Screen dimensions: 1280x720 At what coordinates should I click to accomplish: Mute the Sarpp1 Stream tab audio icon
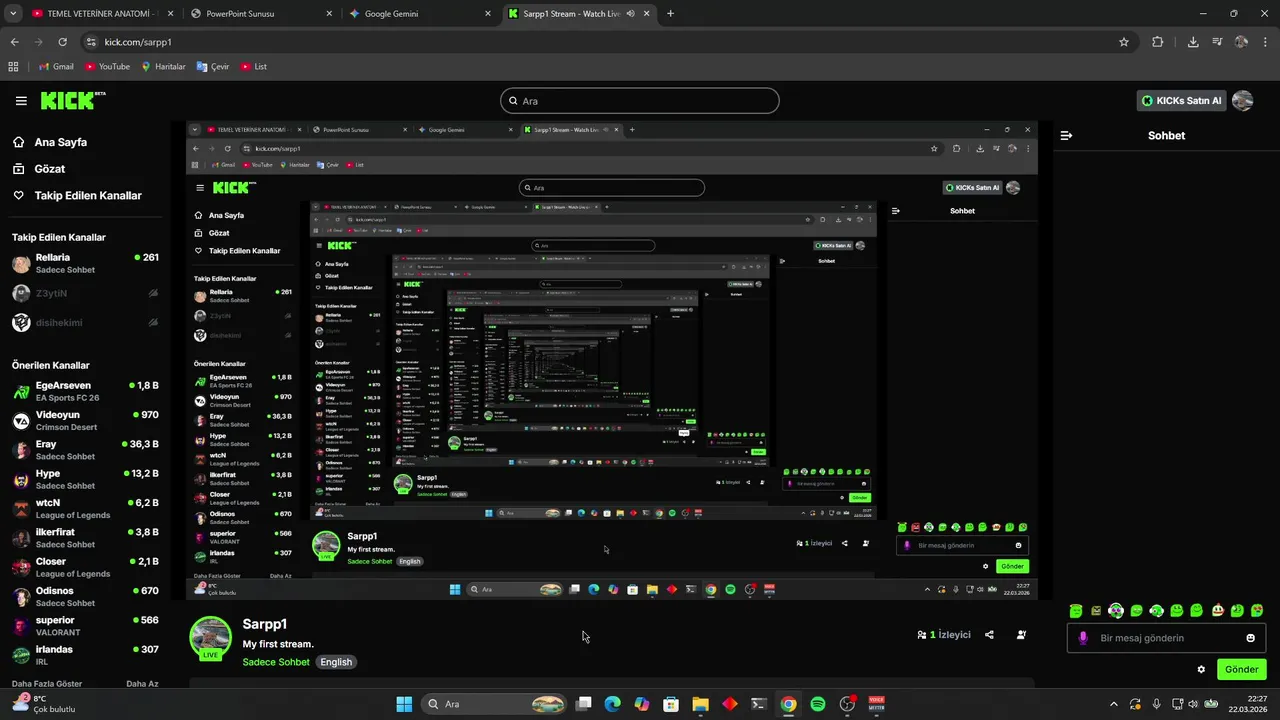[x=631, y=14]
